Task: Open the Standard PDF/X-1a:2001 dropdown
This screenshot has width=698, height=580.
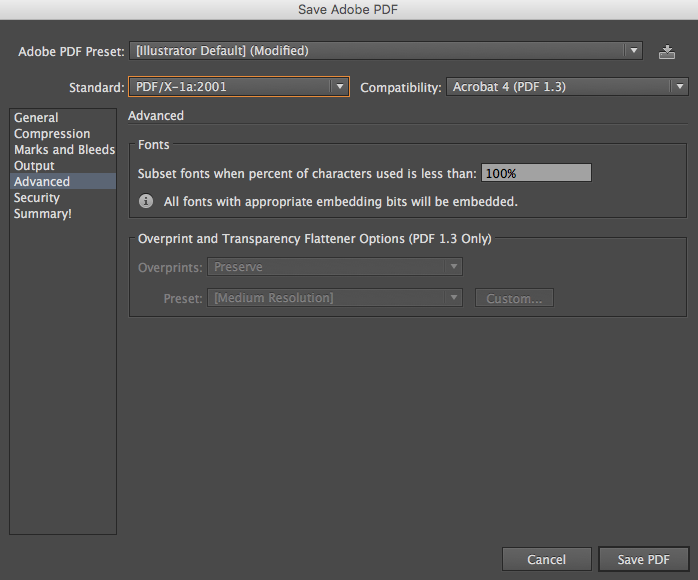Action: pyautogui.click(x=239, y=86)
